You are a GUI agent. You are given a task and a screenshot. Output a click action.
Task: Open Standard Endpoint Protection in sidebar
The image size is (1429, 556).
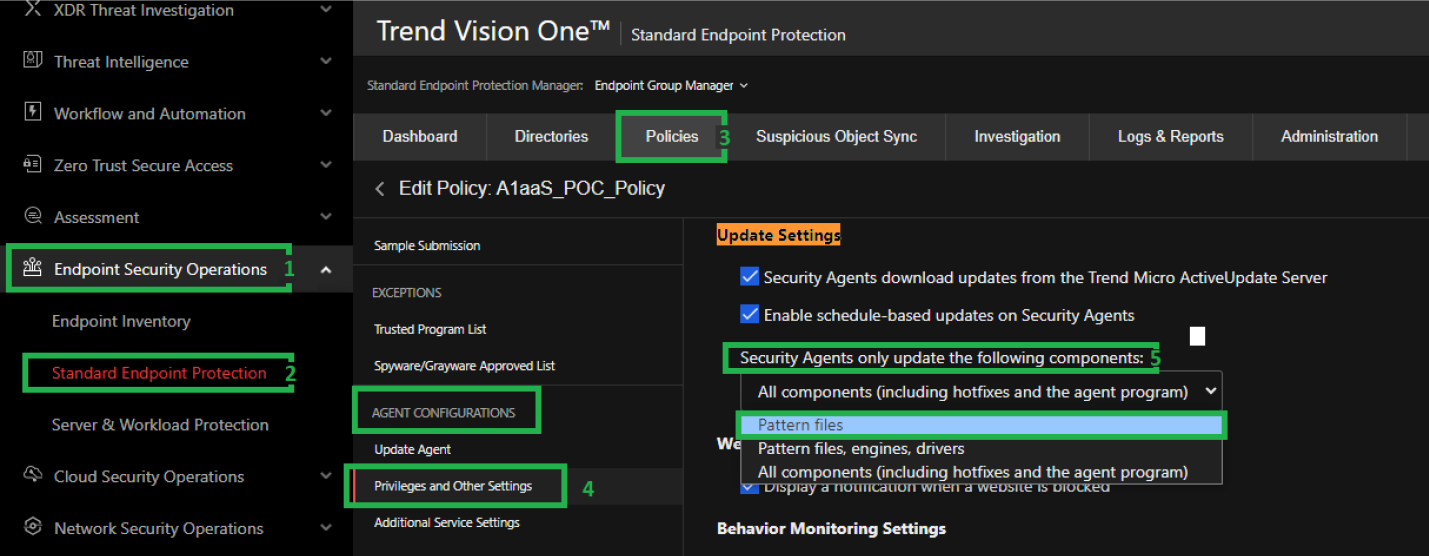click(x=159, y=373)
